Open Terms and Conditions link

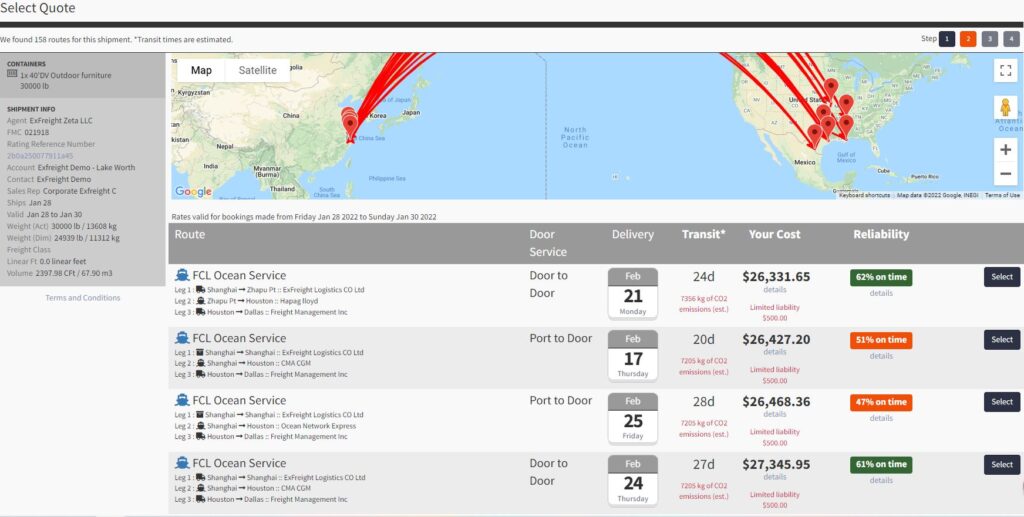pos(83,298)
